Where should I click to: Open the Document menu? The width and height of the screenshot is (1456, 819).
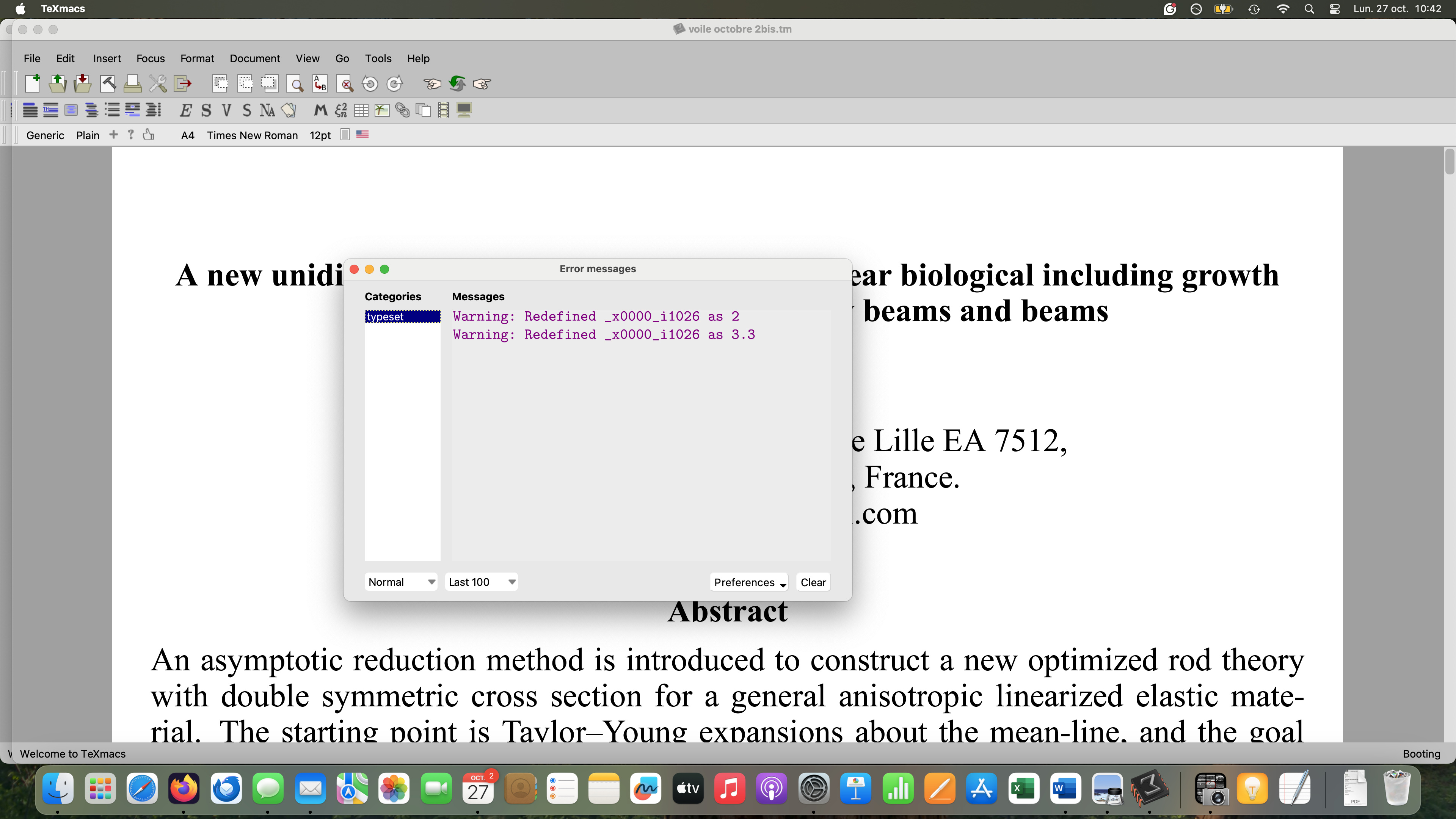point(254,58)
